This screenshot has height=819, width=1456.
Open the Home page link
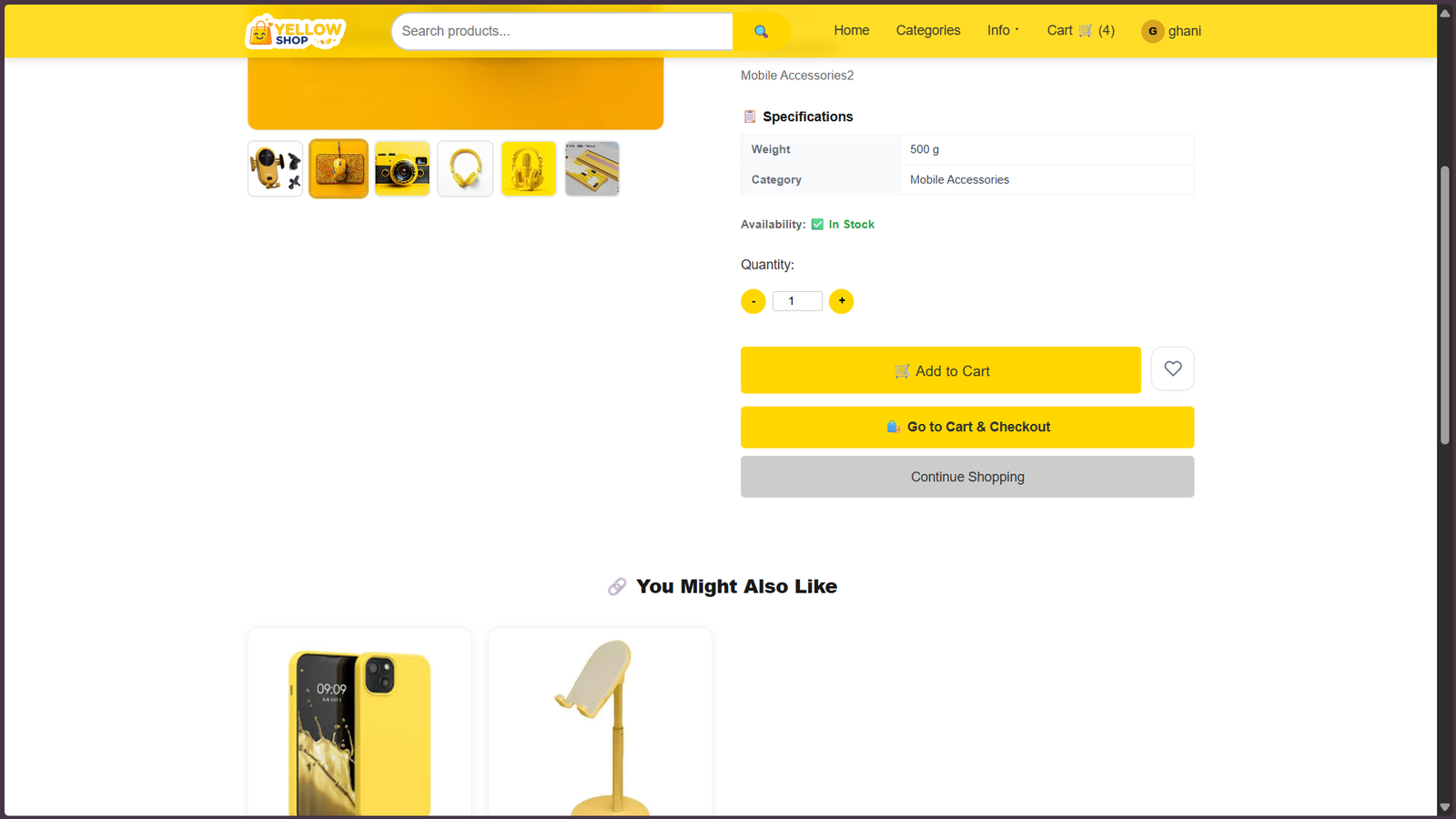[852, 31]
